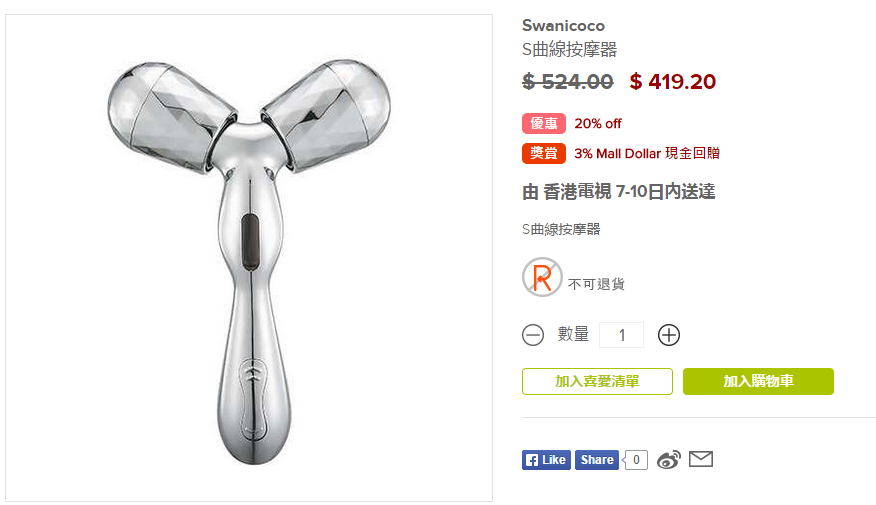The height and width of the screenshot is (505, 876).
Task: Open 3% Mall Dollar 現金回贈 details
Action: coord(647,153)
